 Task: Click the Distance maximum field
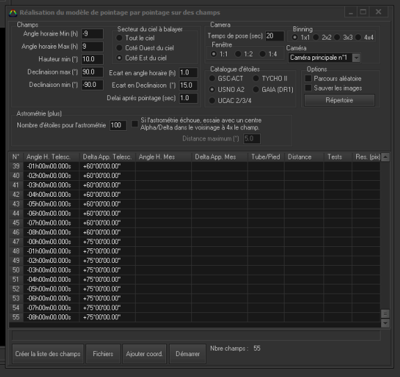[252, 139]
